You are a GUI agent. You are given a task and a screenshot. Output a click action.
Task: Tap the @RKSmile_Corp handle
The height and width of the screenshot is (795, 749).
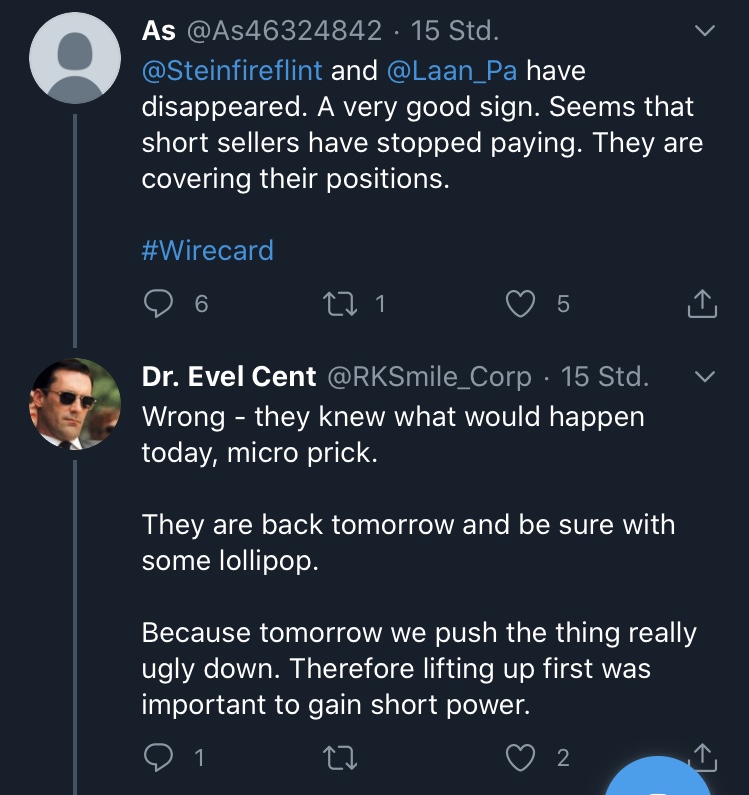430,377
